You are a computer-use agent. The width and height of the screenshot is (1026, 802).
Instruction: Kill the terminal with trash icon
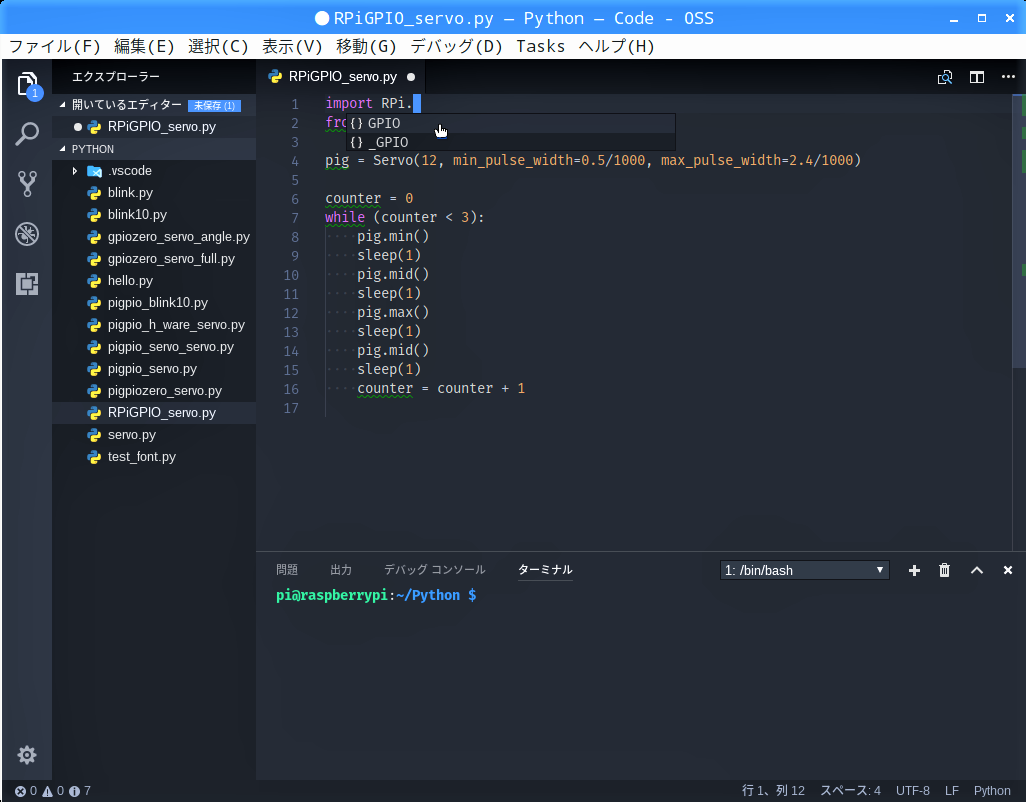tap(944, 570)
